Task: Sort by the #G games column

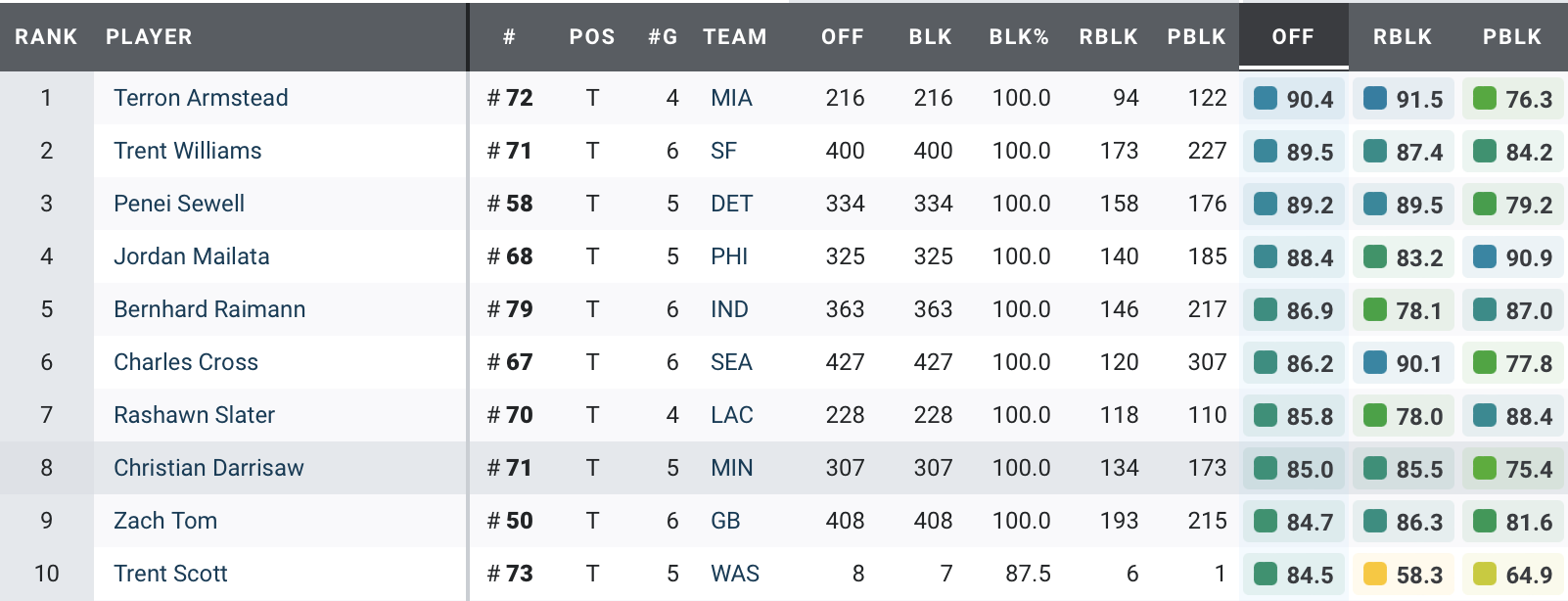Action: (x=663, y=37)
